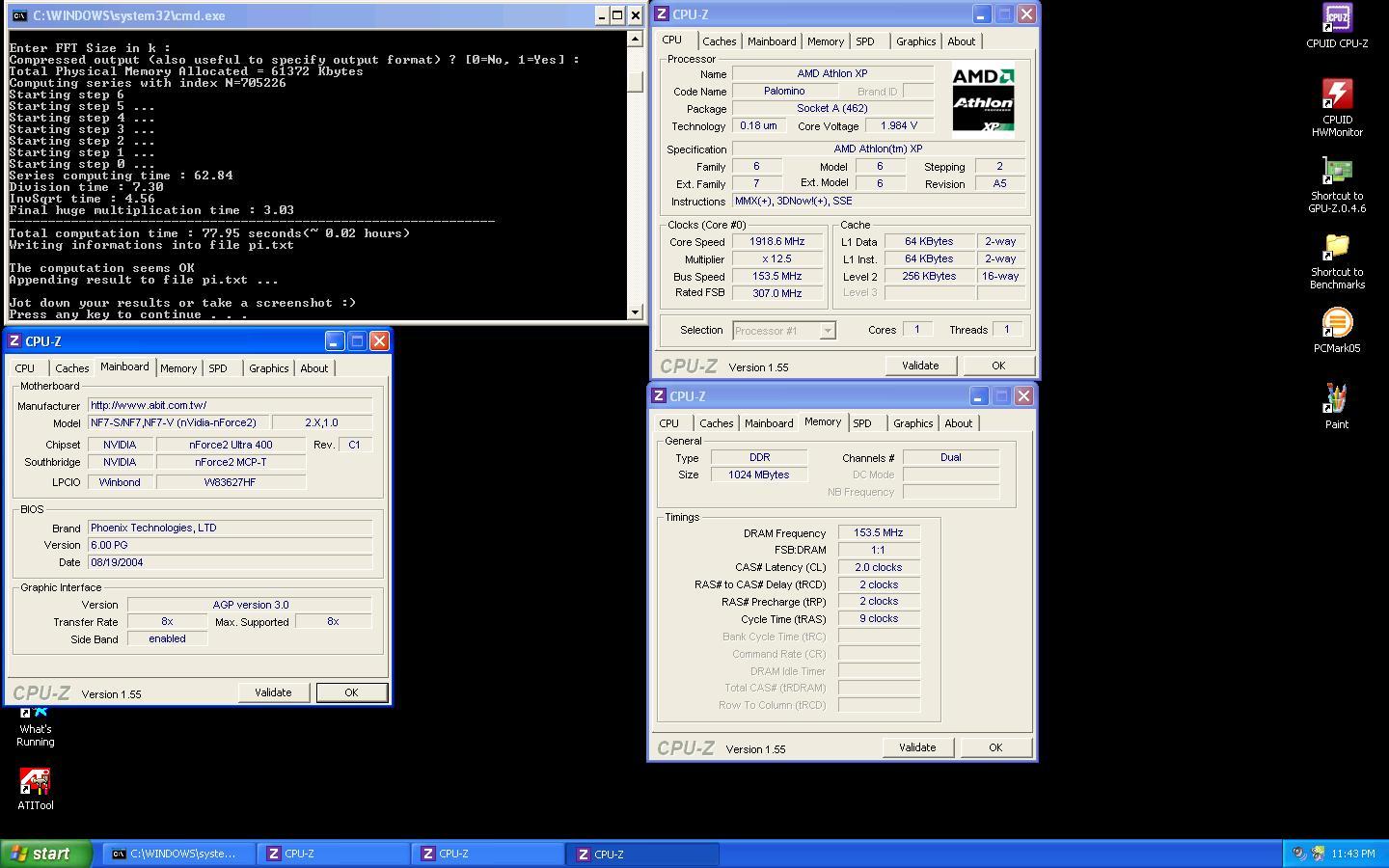Click Validate in Mainboard CPU-Z window

272,692
